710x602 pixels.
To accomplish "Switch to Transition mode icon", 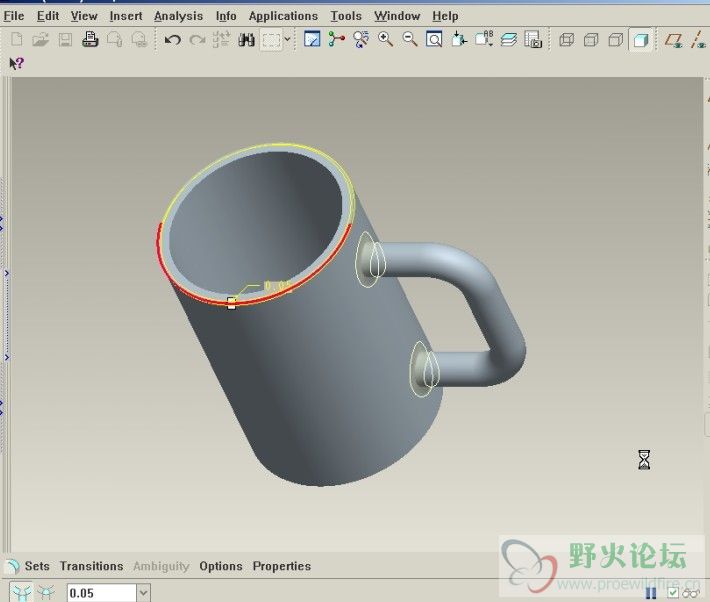I will [46, 592].
